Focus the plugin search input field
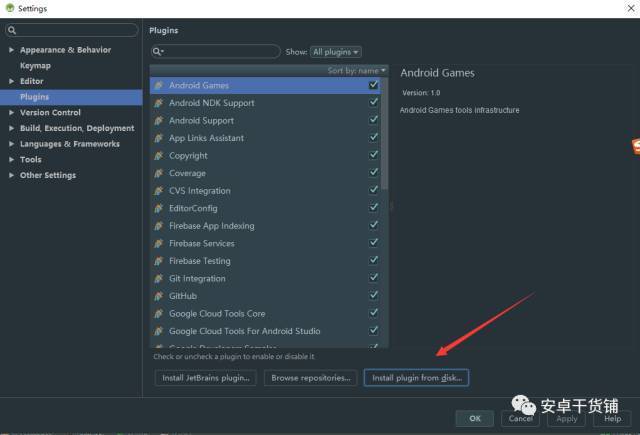Viewport: 640px width, 435px height. tap(216, 51)
